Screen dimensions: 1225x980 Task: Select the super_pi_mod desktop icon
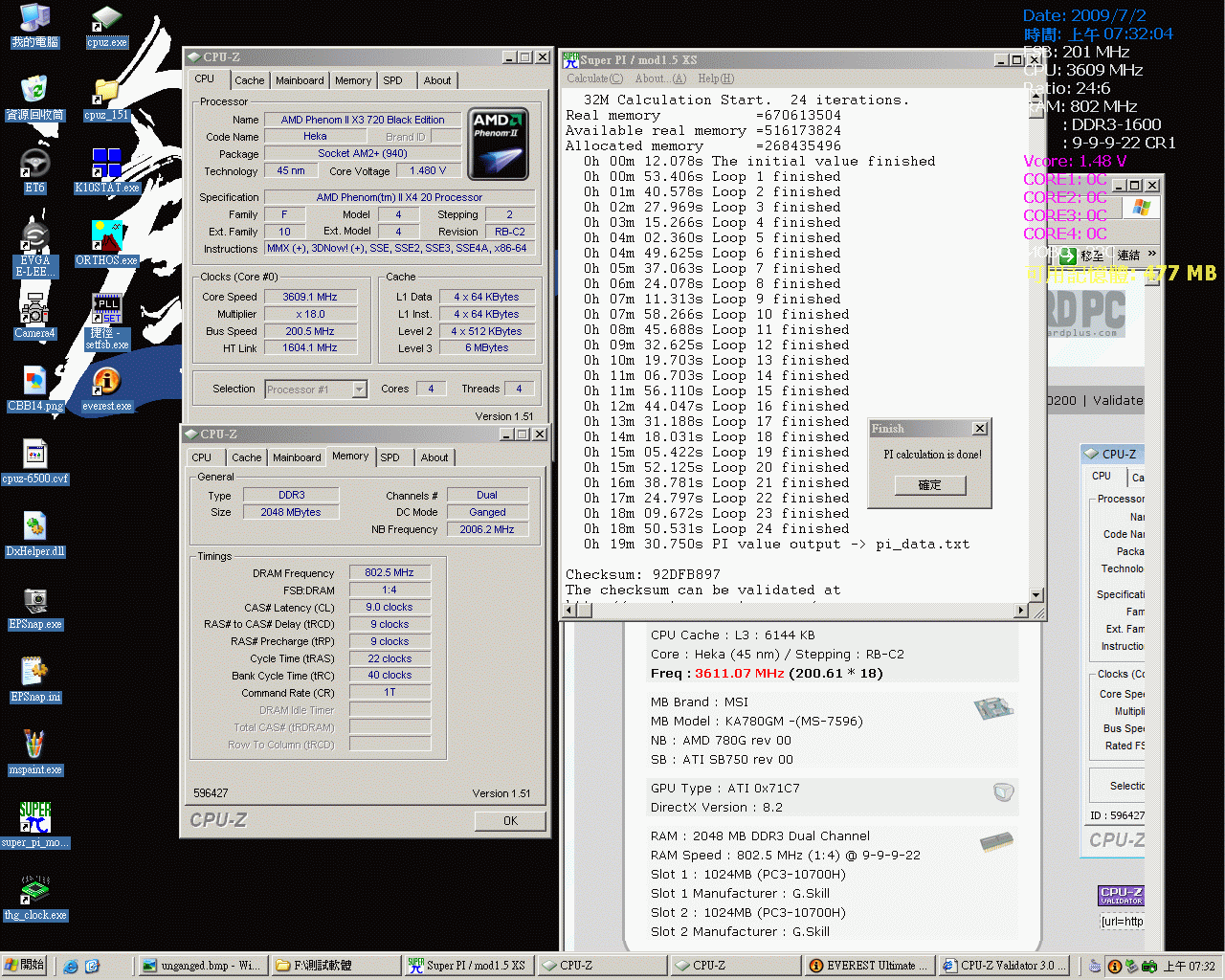pyautogui.click(x=34, y=826)
